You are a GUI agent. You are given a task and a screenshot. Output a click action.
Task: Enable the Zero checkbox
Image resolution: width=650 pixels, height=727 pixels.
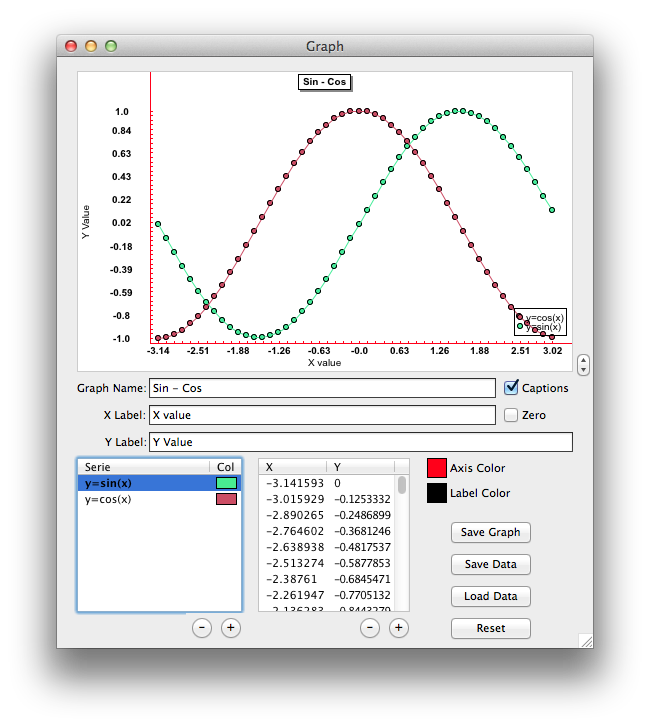point(511,415)
